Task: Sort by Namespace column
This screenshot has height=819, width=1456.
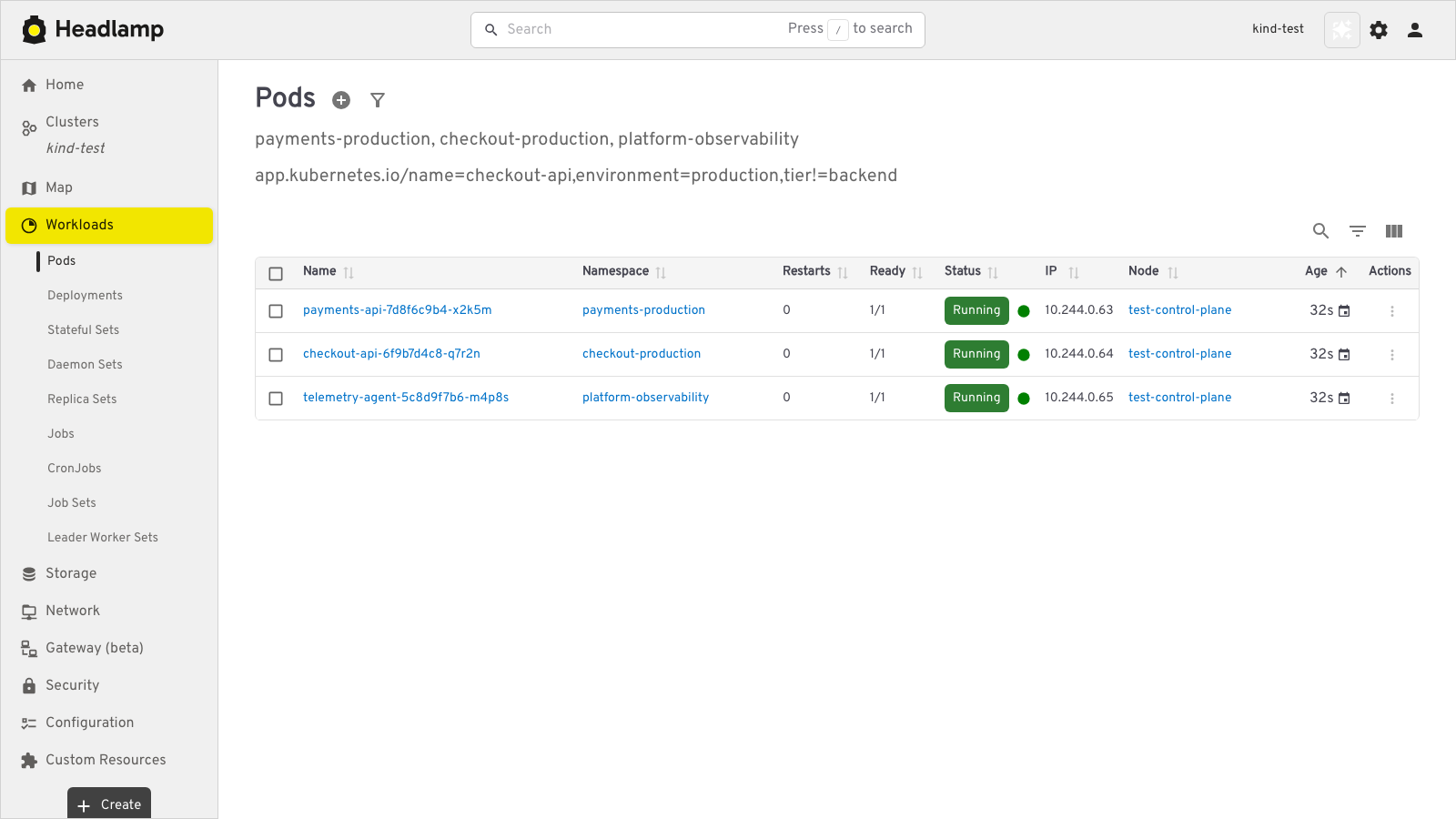Action: coord(661,272)
